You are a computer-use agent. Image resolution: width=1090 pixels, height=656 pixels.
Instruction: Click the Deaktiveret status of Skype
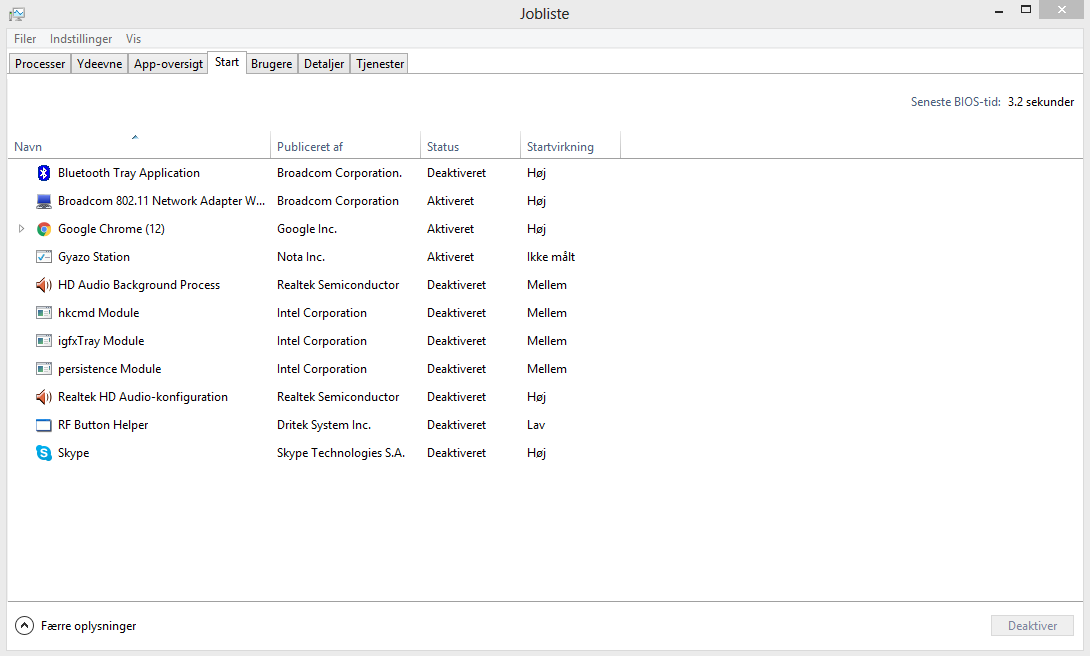coord(457,452)
